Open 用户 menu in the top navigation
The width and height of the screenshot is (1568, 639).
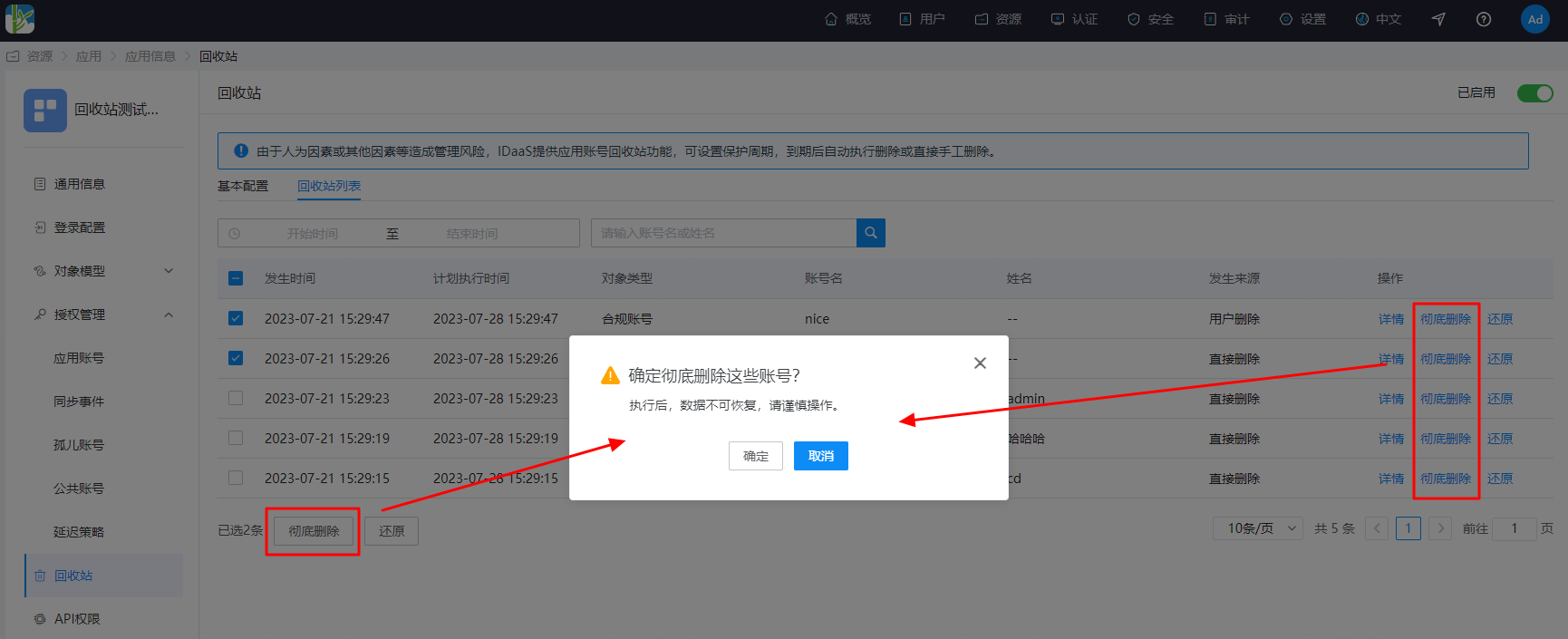923,19
